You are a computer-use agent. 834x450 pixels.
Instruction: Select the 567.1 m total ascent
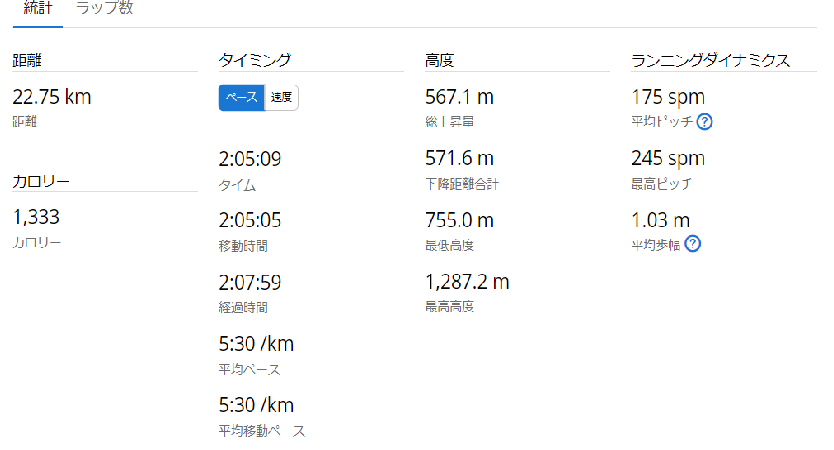pos(459,97)
